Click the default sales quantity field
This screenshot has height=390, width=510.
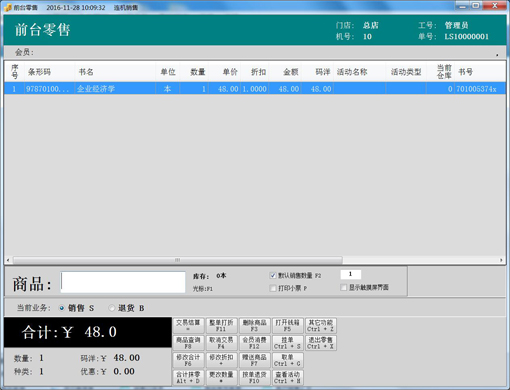coord(350,274)
